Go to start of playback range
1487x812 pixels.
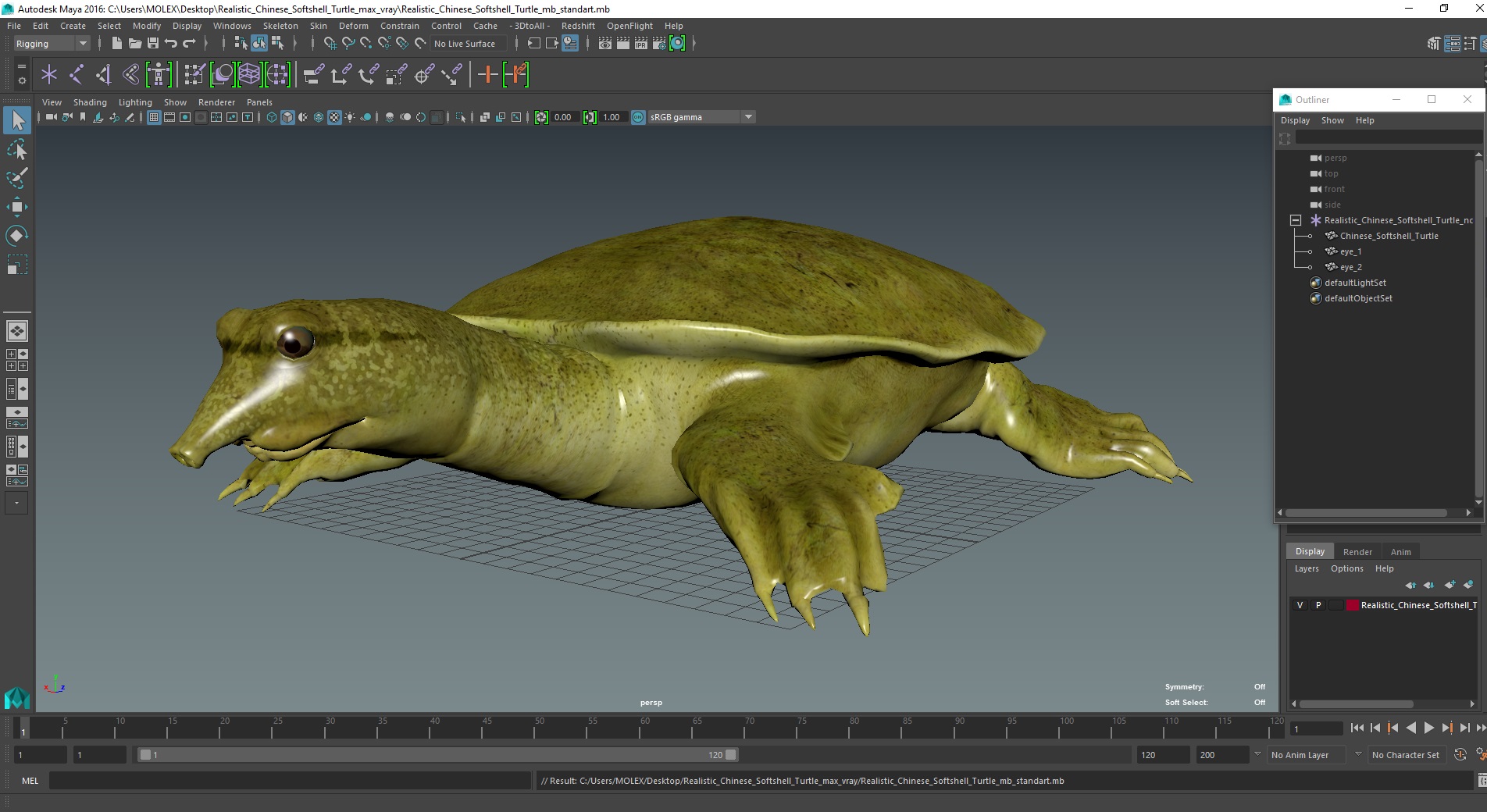pyautogui.click(x=1357, y=728)
